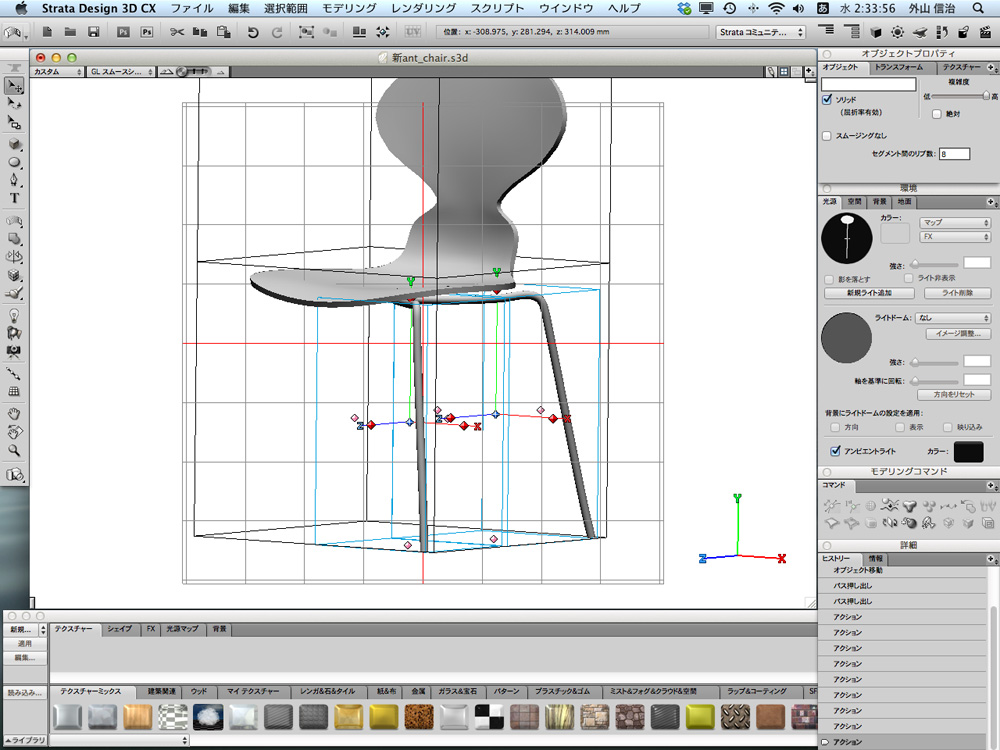The image size is (1000, 750).
Task: Open the GL スムースシ... display mode dropdown
Action: coord(121,72)
